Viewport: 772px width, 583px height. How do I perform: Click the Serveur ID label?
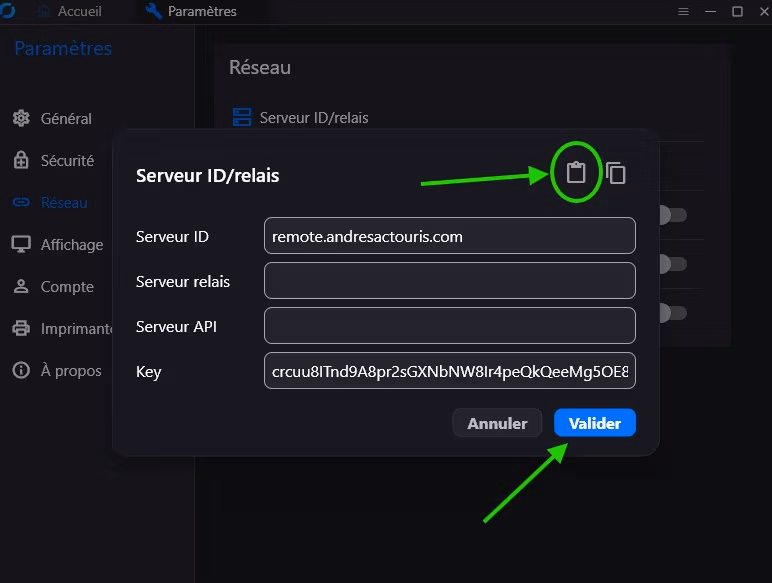tap(172, 236)
